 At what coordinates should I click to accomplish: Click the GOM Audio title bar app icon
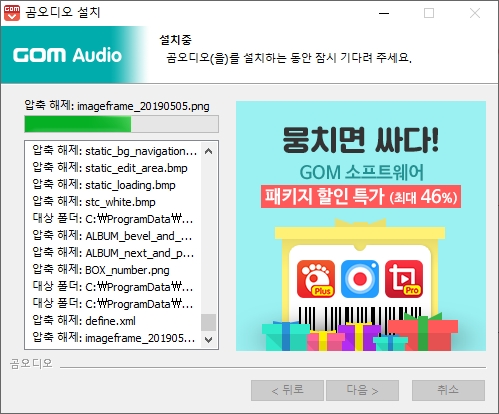pyautogui.click(x=12, y=13)
